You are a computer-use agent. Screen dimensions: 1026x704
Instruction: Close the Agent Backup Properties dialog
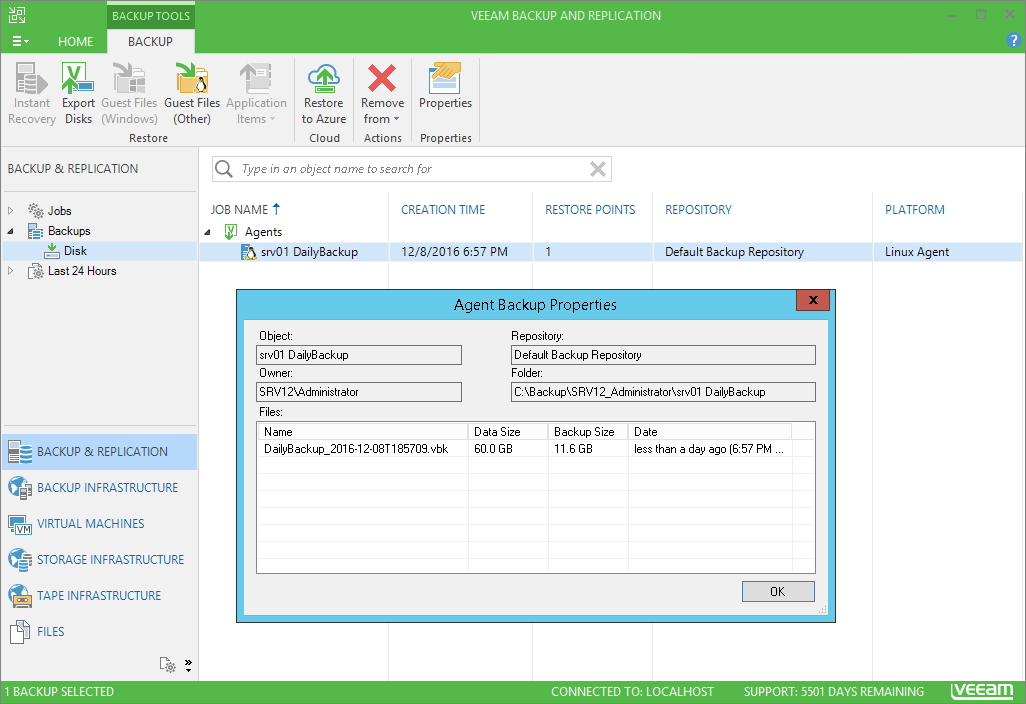pos(813,300)
